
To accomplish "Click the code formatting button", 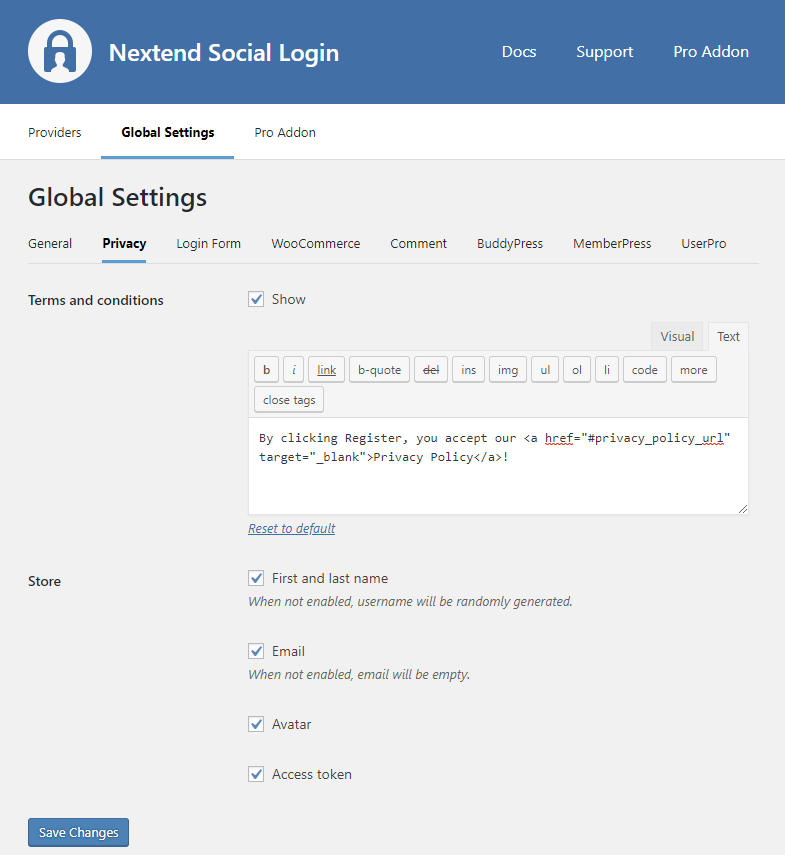I will [645, 370].
